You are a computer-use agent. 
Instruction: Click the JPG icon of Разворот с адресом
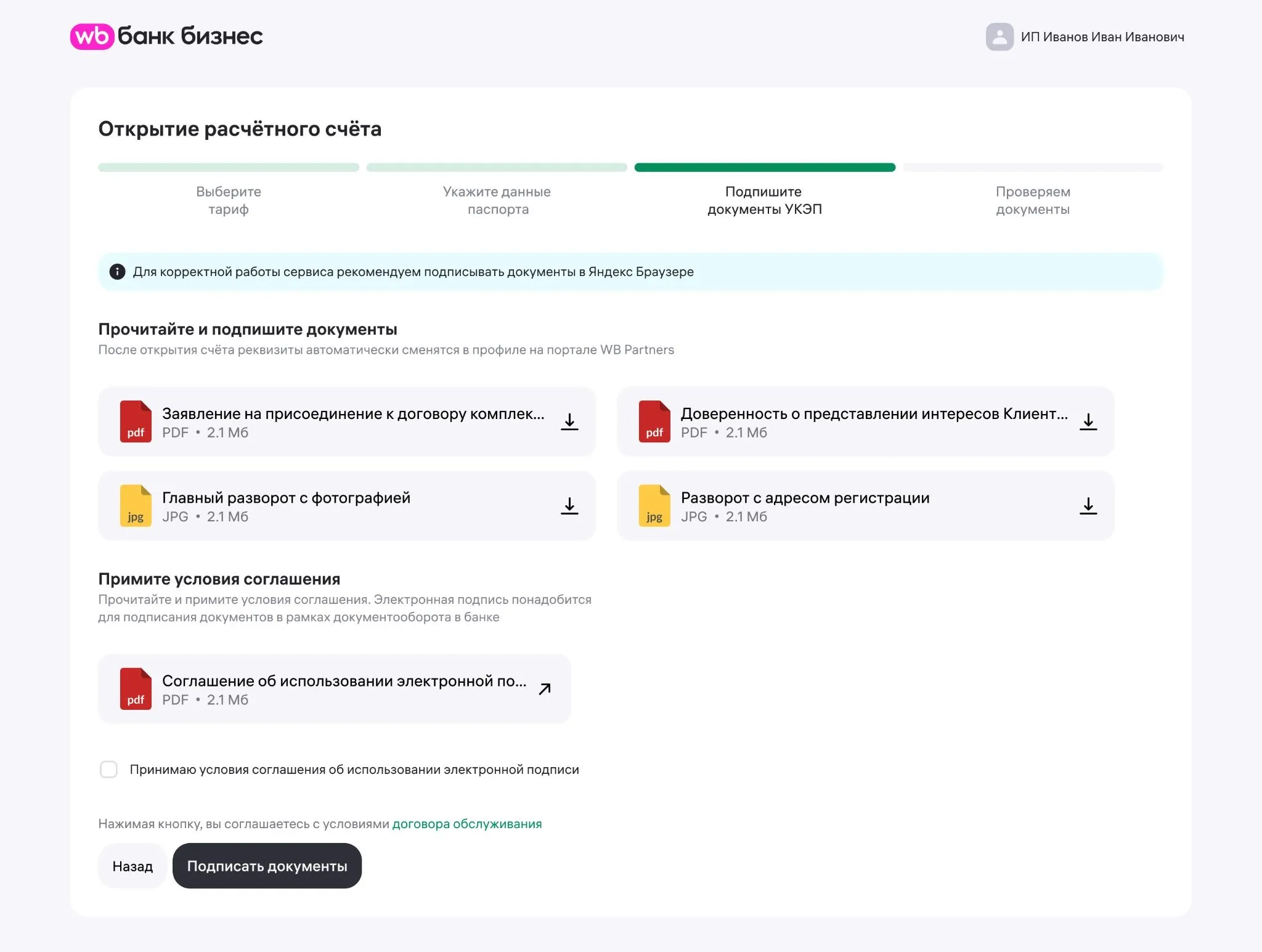tap(654, 506)
